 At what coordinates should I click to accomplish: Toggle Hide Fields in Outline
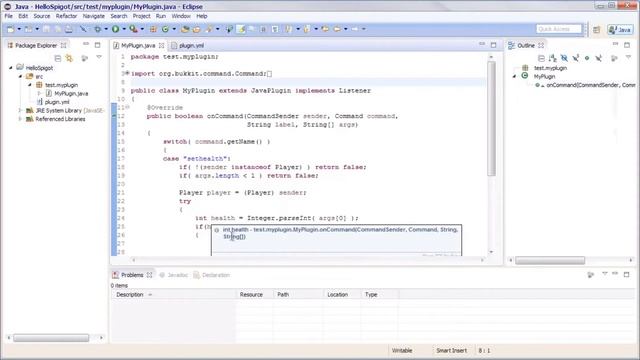click(564, 58)
